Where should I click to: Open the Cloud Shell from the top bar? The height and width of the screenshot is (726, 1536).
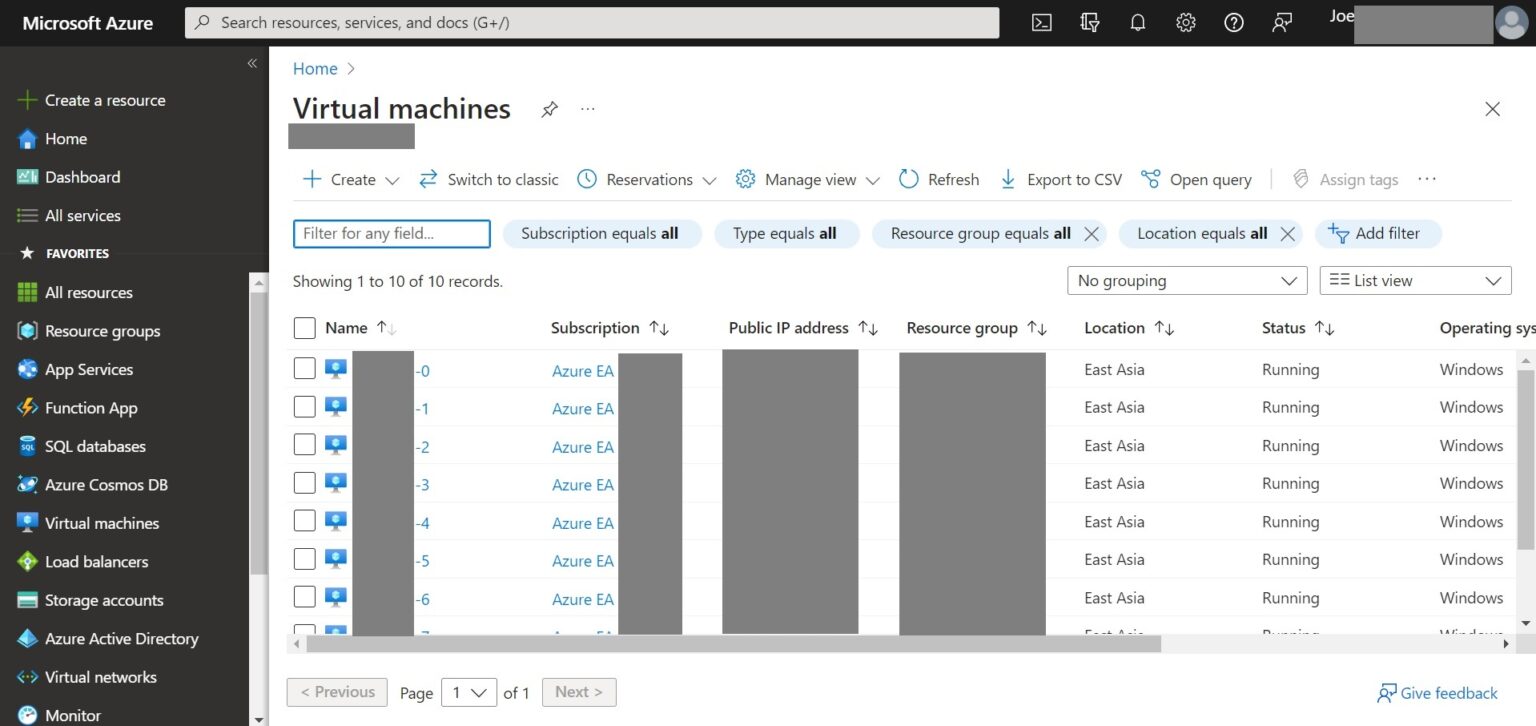coord(1041,22)
